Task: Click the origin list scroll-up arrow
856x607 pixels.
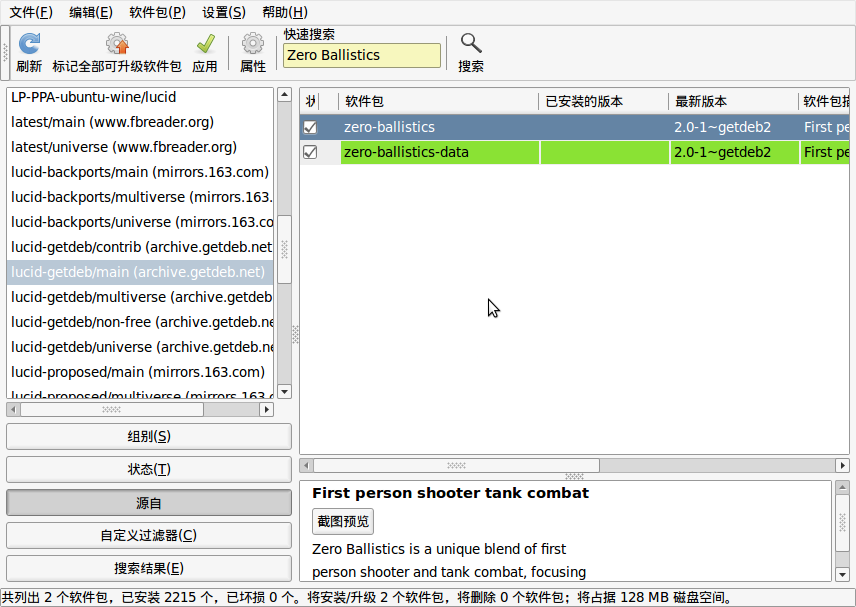Action: 284,94
